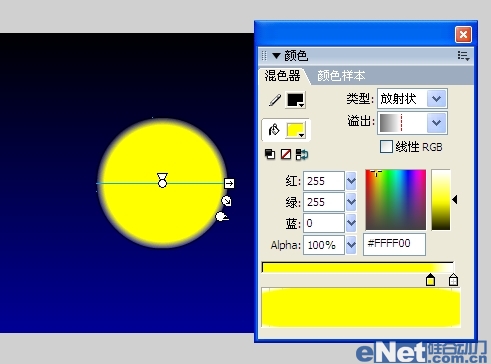Viewport: 491px width, 364px height.
Task: Click the panel gripper handle
Action: point(264,56)
